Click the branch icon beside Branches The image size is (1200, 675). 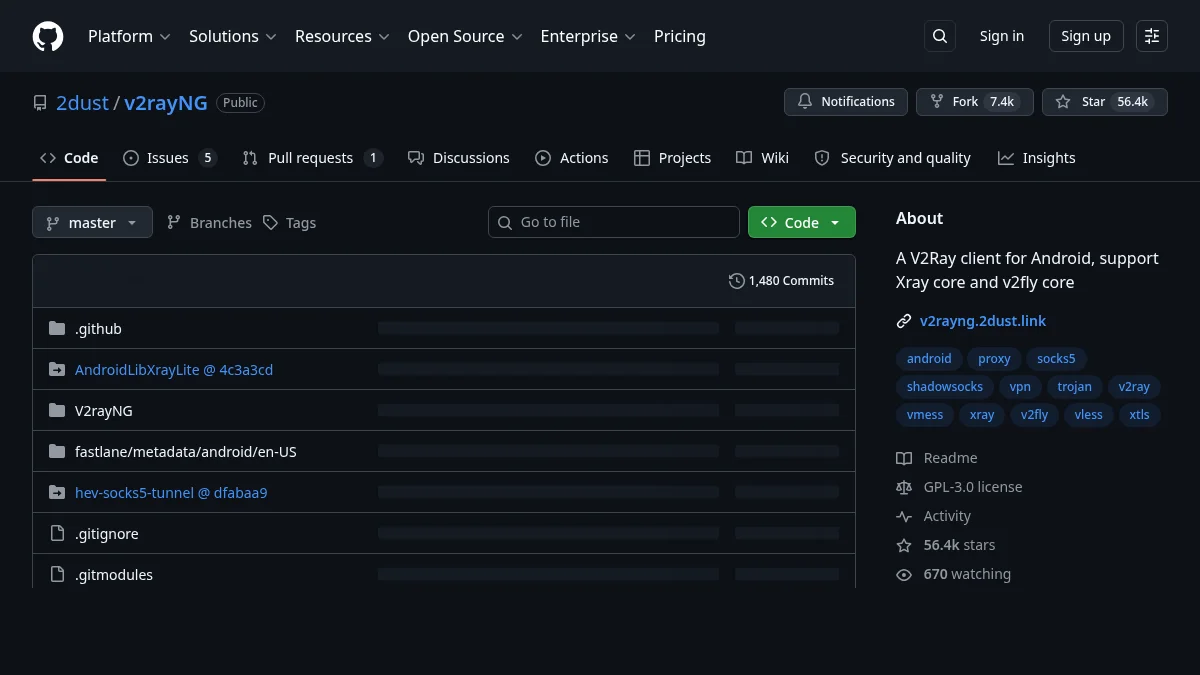[x=174, y=222]
